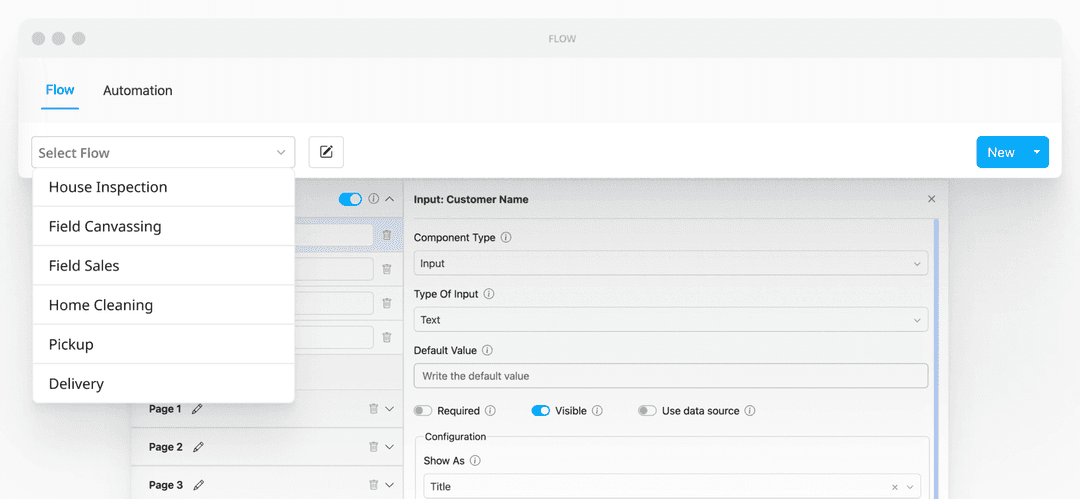
Task: Close the Input: Customer Name panel
Action: coord(931,199)
